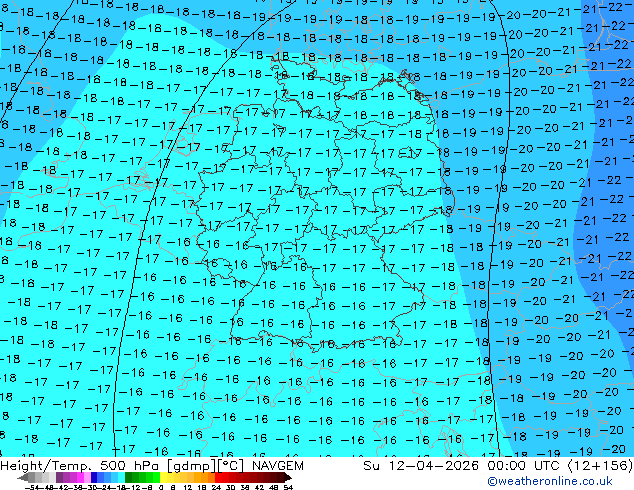Click the forecast offset '(12+156)'
The height and width of the screenshot is (490, 634).
click(600, 466)
